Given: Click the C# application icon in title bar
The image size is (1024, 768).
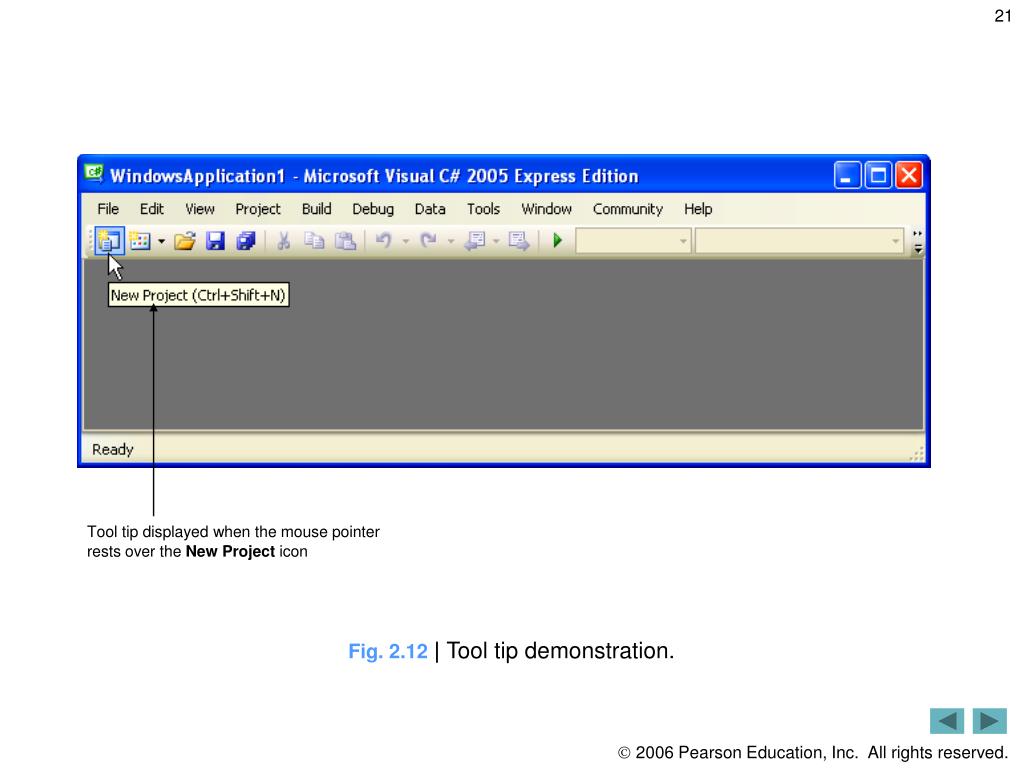Looking at the screenshot, I should click(x=94, y=174).
